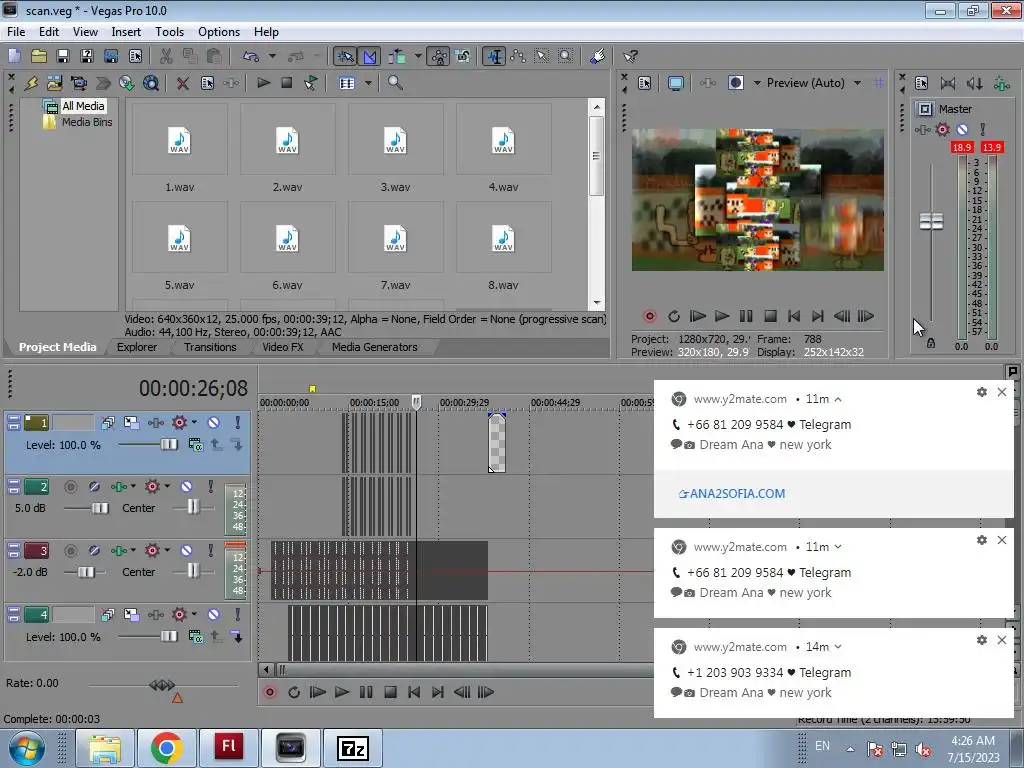The height and width of the screenshot is (768, 1024).
Task: Expand the 14m y2mate notification
Action: coord(838,647)
